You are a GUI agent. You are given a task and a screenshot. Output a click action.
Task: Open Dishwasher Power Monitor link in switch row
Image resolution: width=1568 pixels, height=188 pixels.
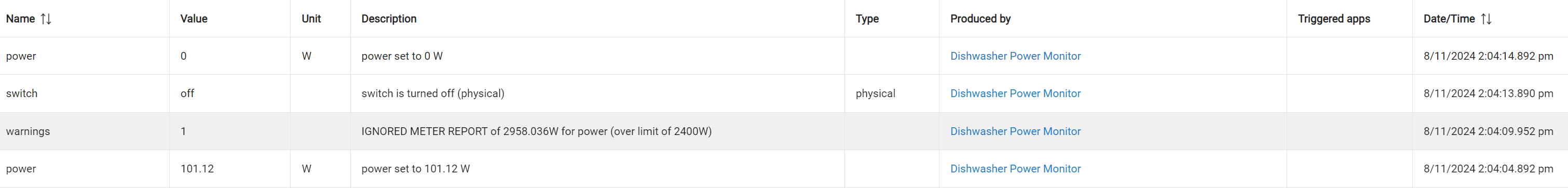click(x=1015, y=93)
